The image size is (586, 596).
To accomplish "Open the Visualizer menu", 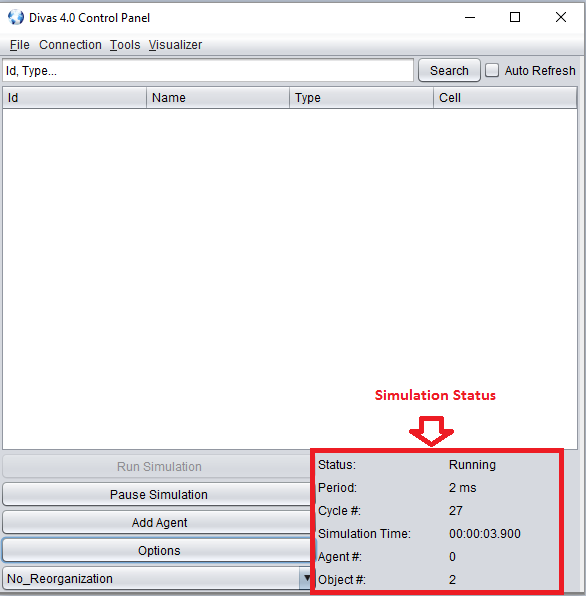I will click(175, 45).
